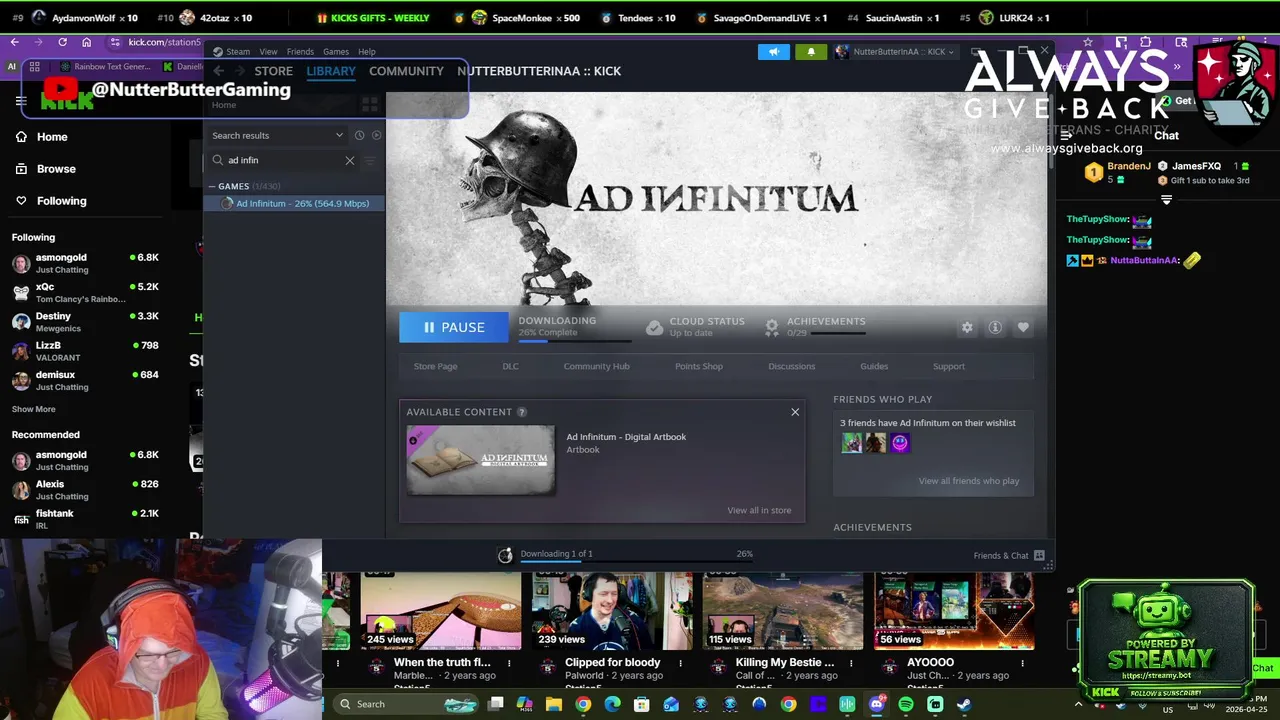Open the library collections grid icon

coord(370,104)
